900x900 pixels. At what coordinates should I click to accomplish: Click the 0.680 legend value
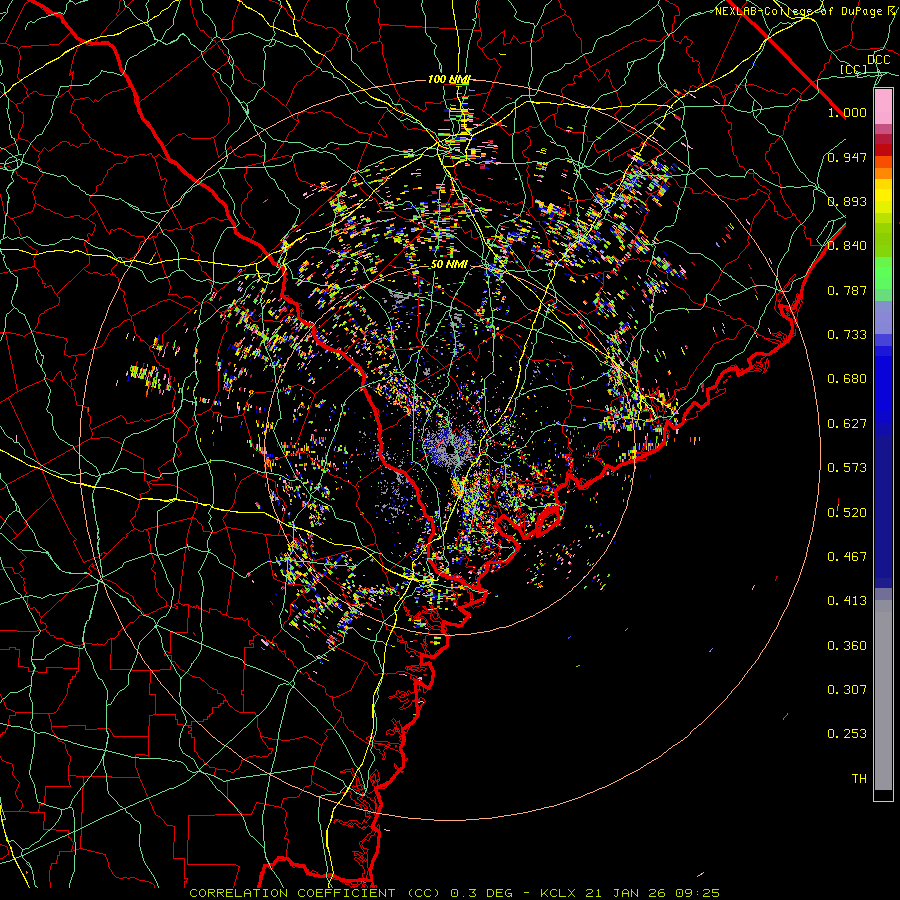pyautogui.click(x=847, y=378)
